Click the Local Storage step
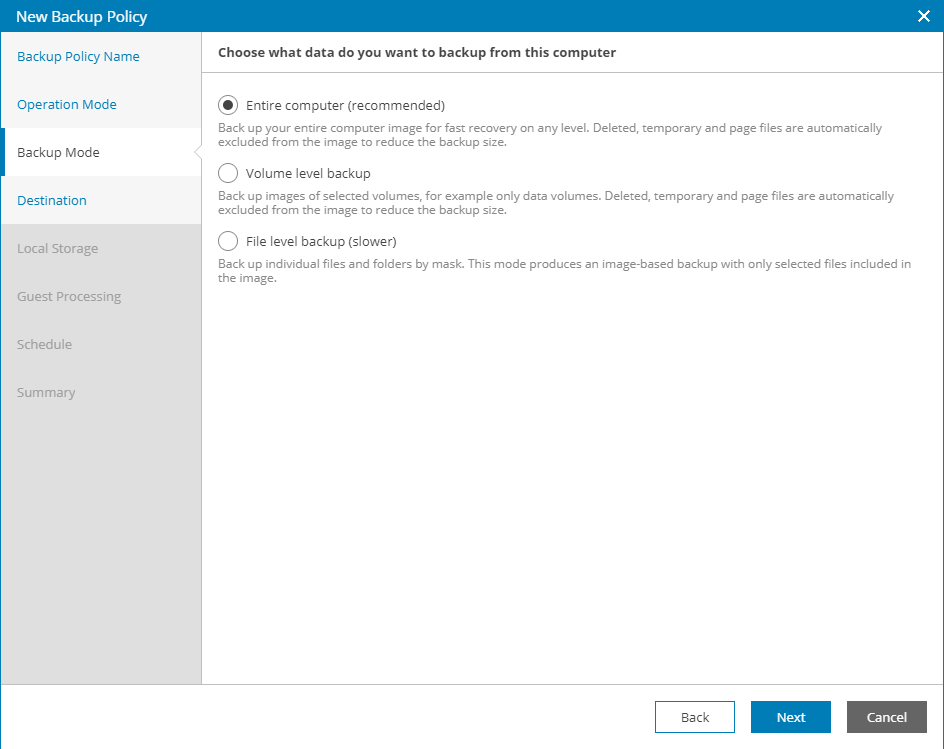The width and height of the screenshot is (944, 749). point(57,248)
